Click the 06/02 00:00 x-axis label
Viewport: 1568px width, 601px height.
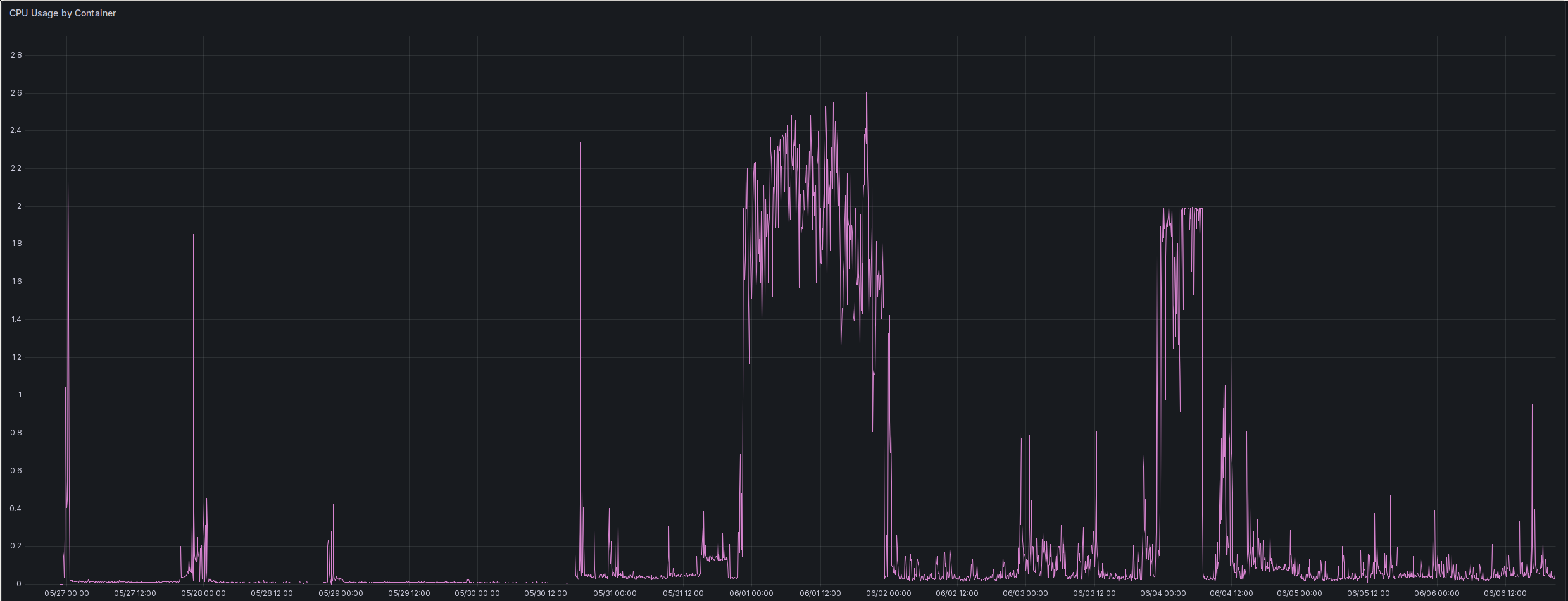click(x=889, y=593)
